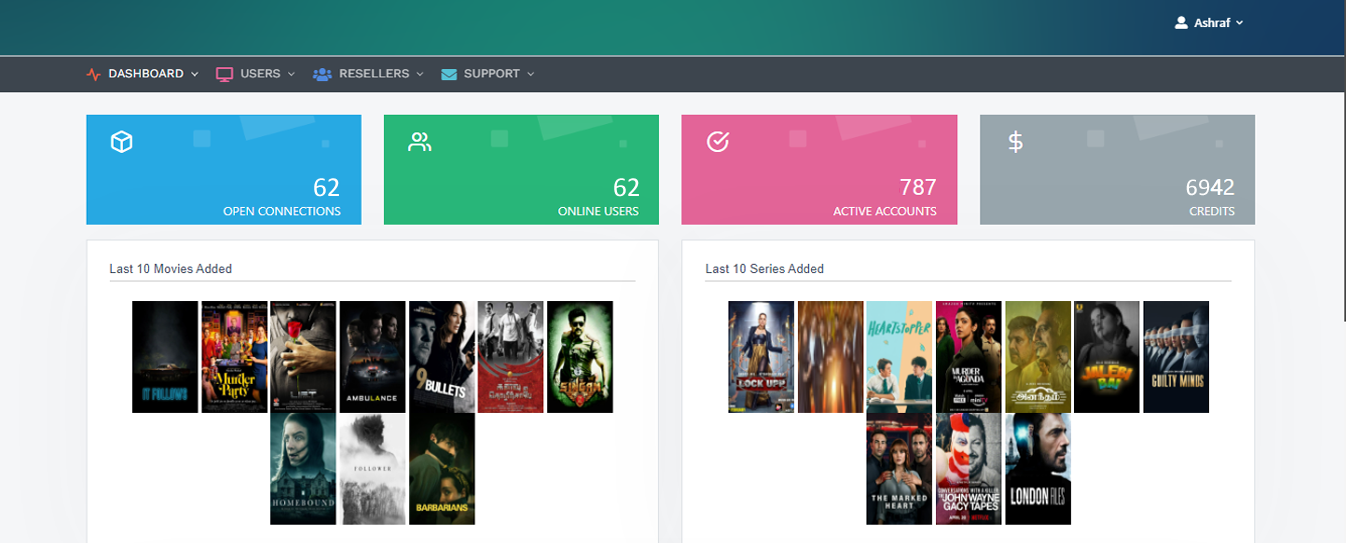Click the 6942 credits value
The width and height of the screenshot is (1346, 543).
point(1210,187)
